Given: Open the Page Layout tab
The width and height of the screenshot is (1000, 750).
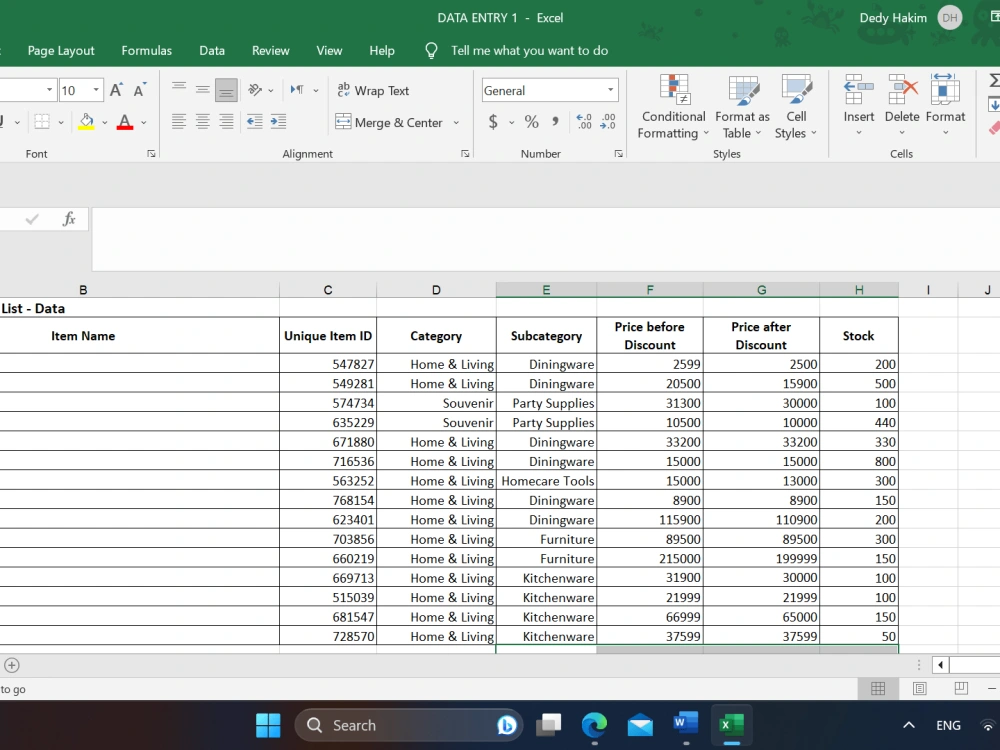Looking at the screenshot, I should tap(61, 50).
